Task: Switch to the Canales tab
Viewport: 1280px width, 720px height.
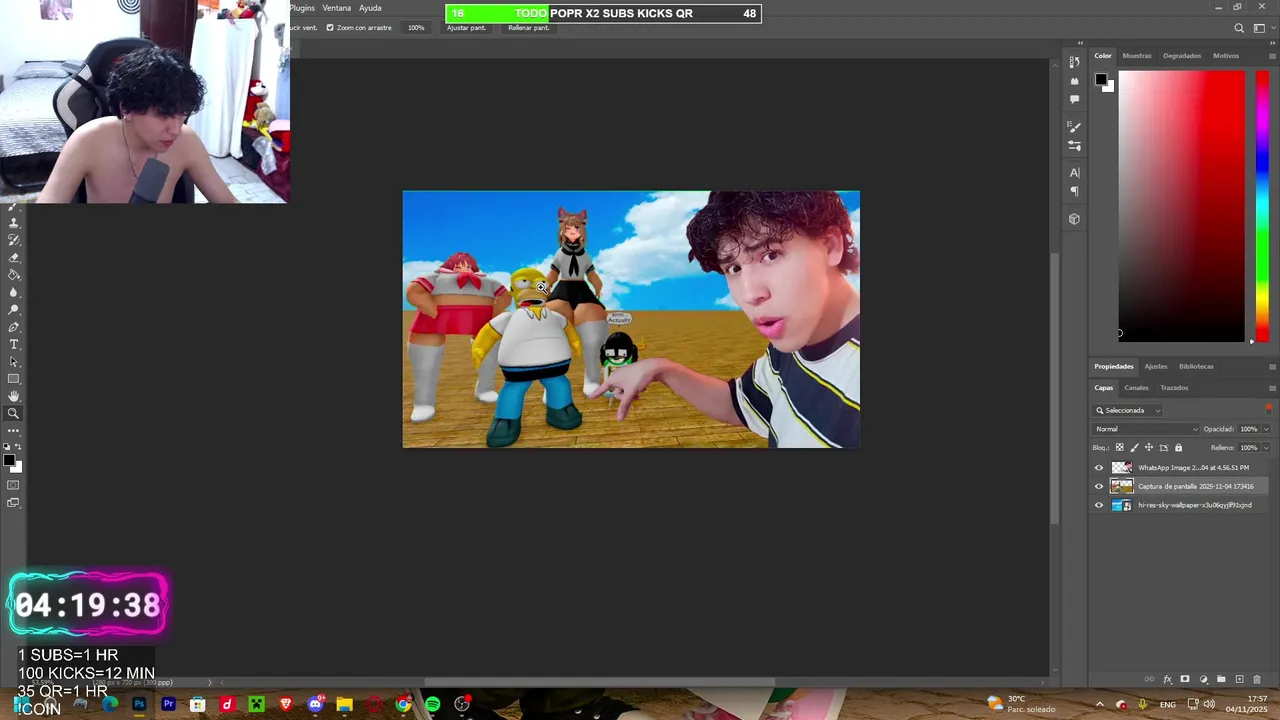Action: [x=1136, y=388]
